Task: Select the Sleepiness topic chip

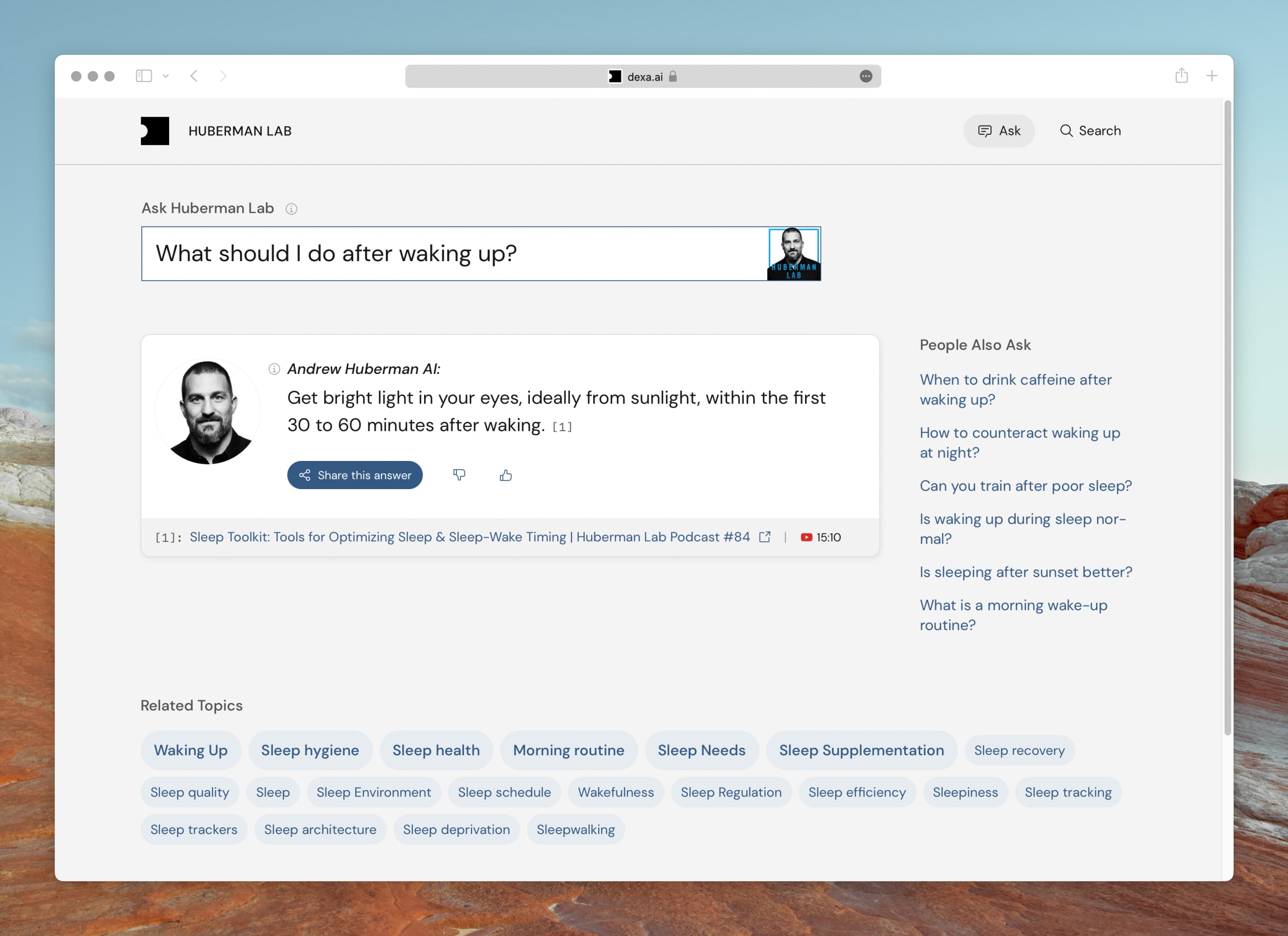Action: click(965, 792)
